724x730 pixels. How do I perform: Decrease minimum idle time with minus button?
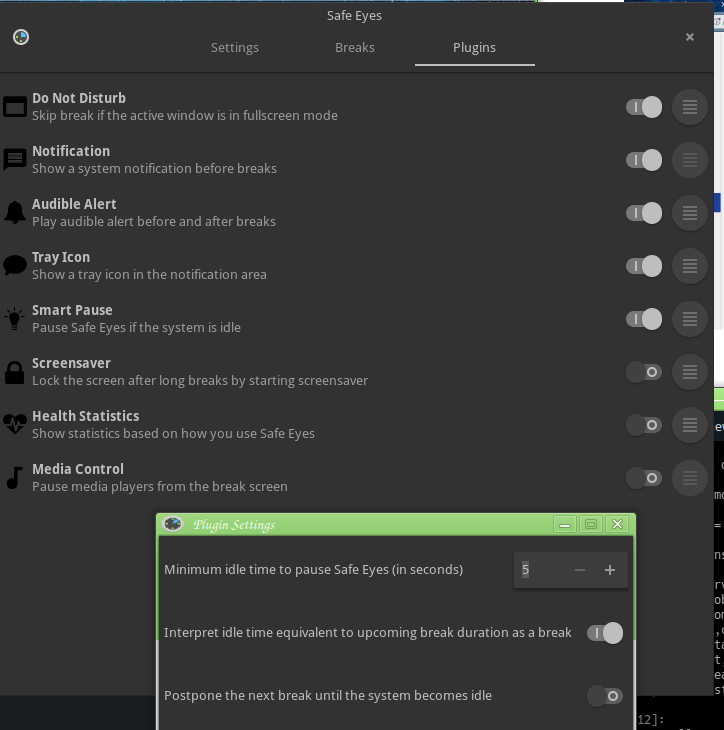[580, 570]
